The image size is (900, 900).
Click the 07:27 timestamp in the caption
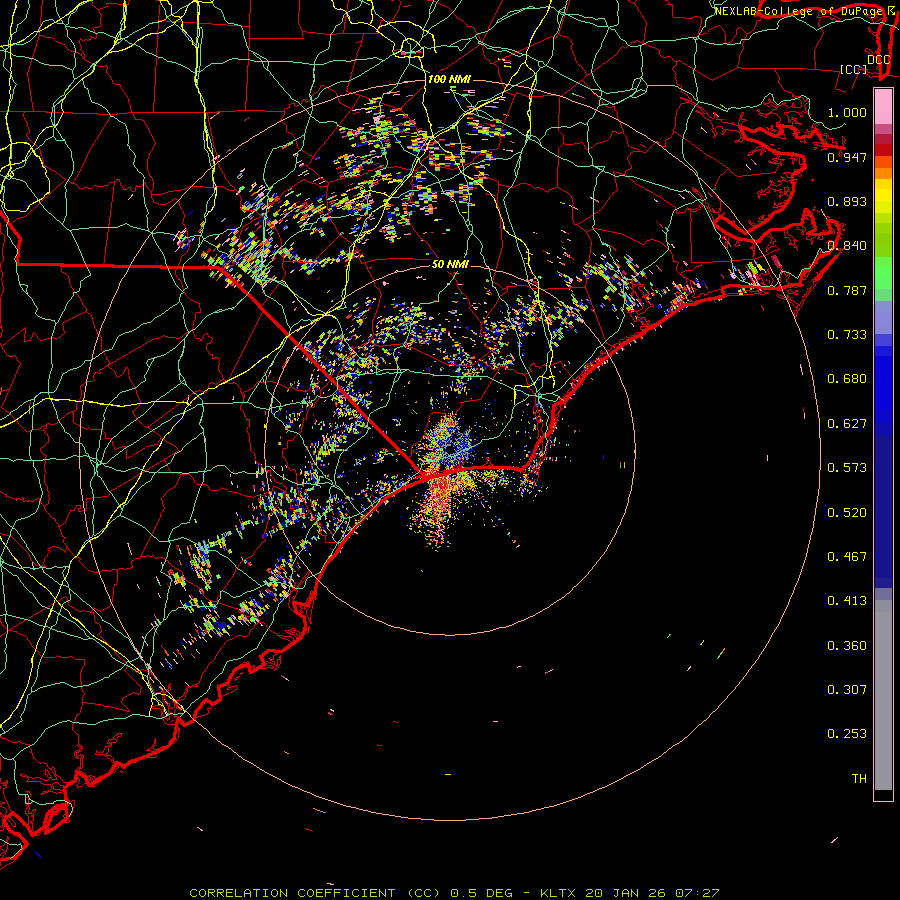click(697, 893)
